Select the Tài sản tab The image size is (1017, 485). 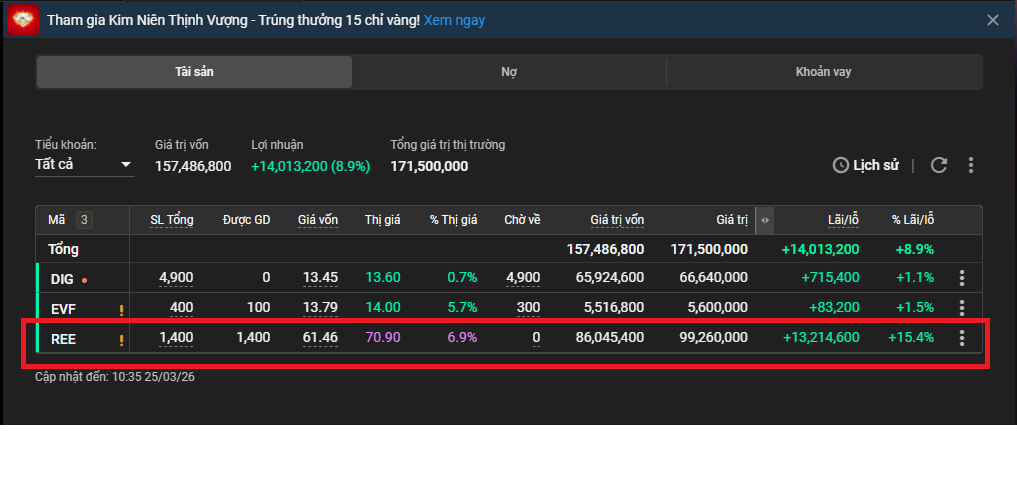click(194, 72)
